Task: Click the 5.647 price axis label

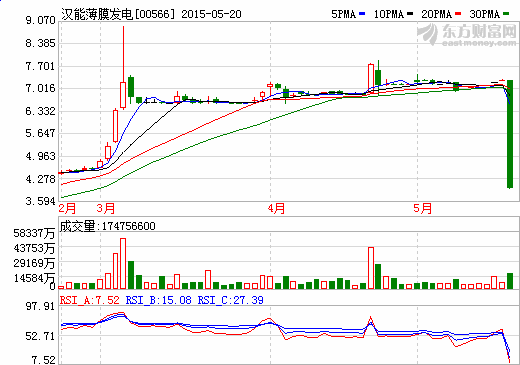Action: coord(40,133)
